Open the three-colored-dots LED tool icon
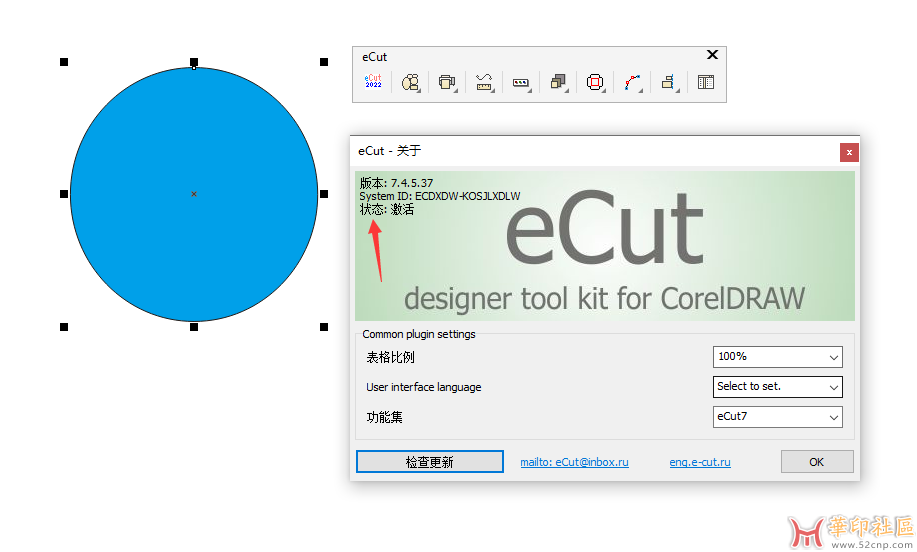The image size is (917, 552). 521,82
